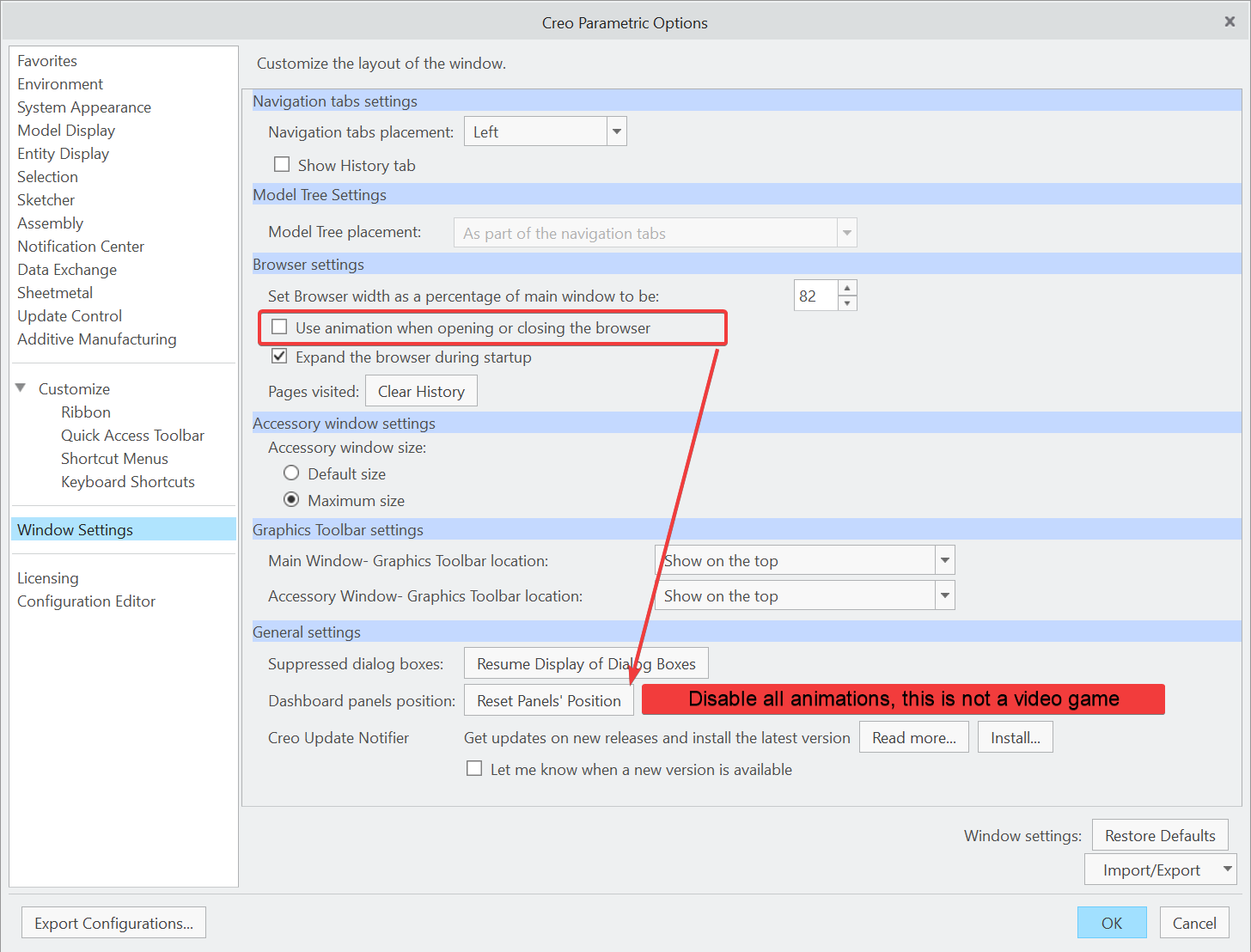This screenshot has width=1251, height=952.
Task: Open the Main Window Graphics Toolbar location dropdown
Action: point(944,559)
